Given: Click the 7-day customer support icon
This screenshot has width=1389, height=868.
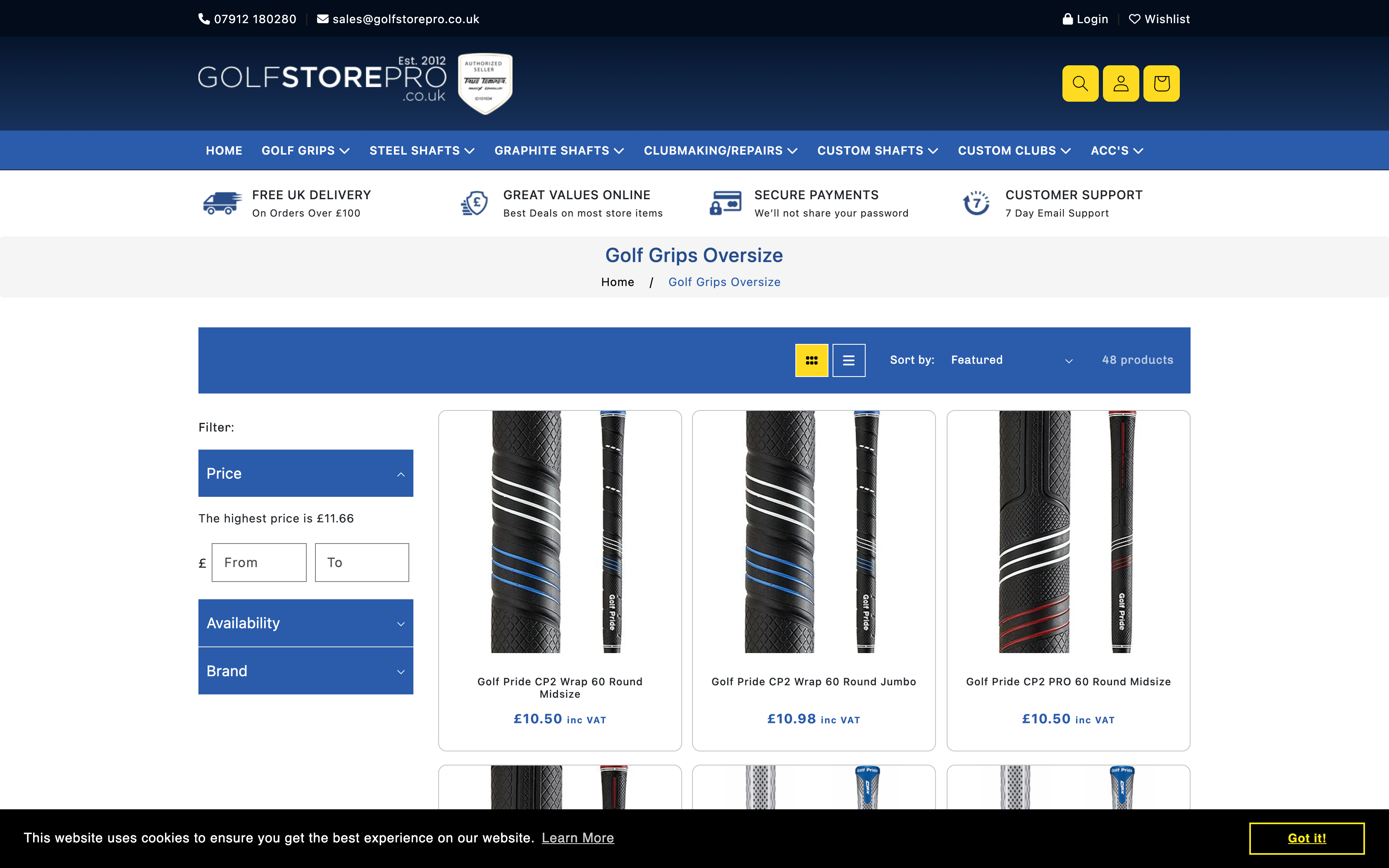Looking at the screenshot, I should tap(976, 203).
